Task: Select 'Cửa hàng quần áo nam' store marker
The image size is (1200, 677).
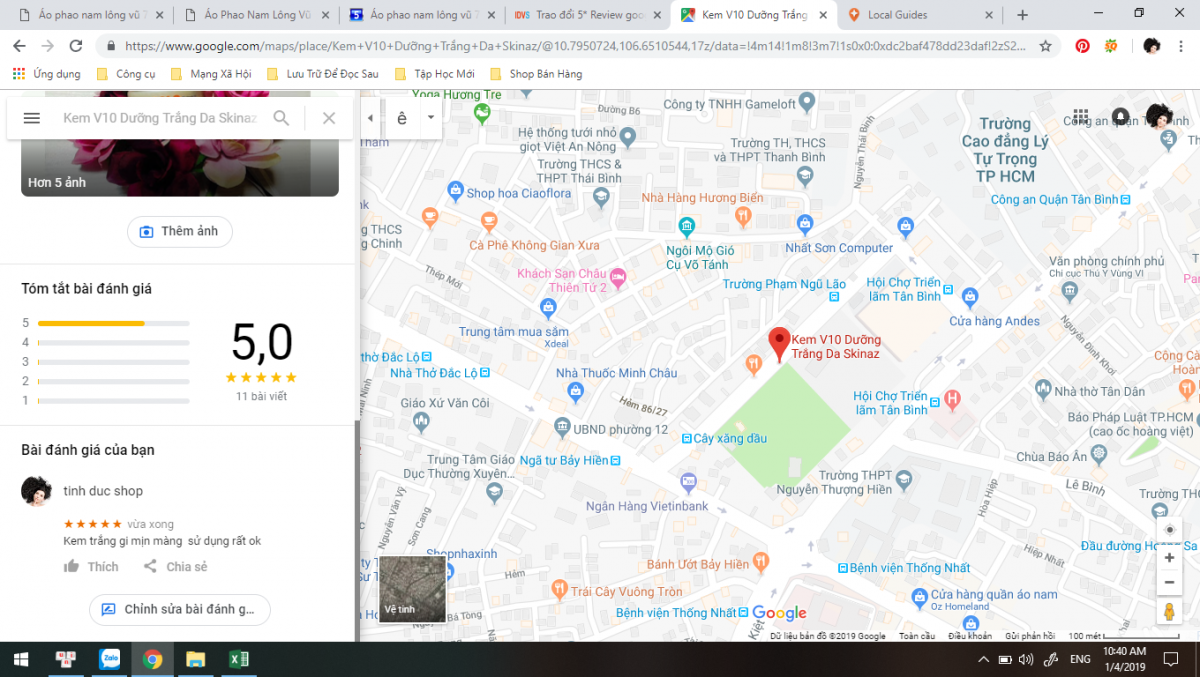Action: click(x=920, y=596)
